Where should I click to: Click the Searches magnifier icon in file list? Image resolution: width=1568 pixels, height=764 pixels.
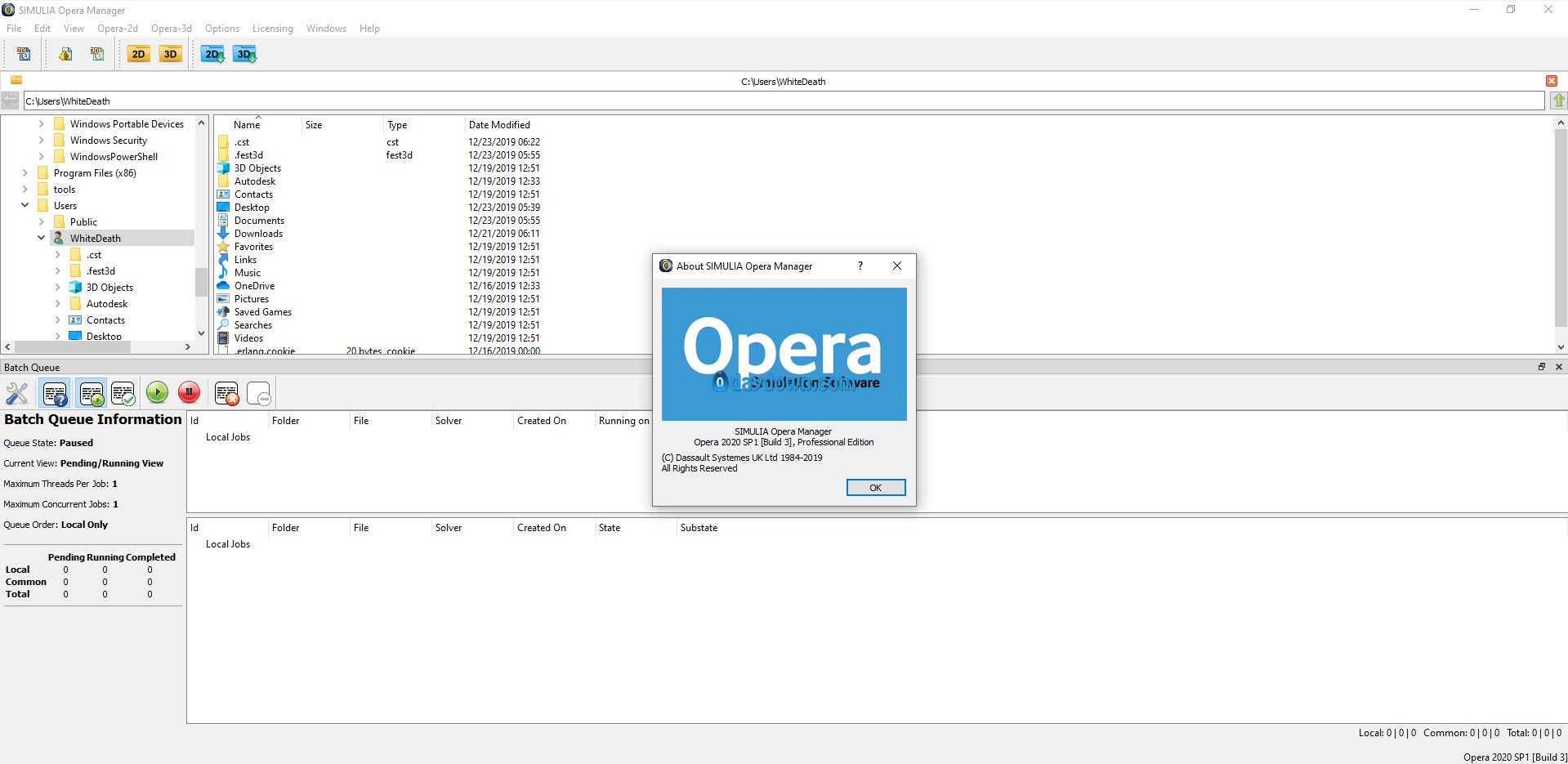[x=223, y=325]
